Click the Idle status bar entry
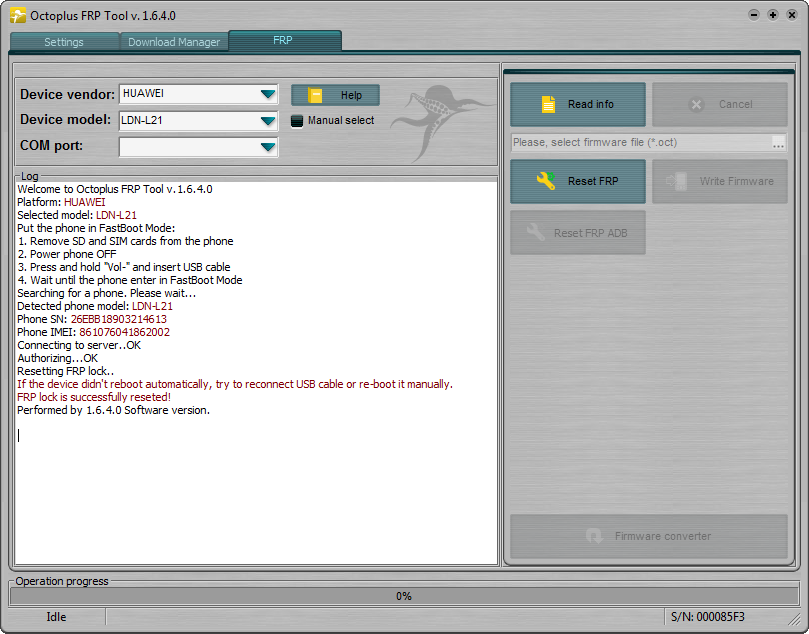 pos(56,617)
